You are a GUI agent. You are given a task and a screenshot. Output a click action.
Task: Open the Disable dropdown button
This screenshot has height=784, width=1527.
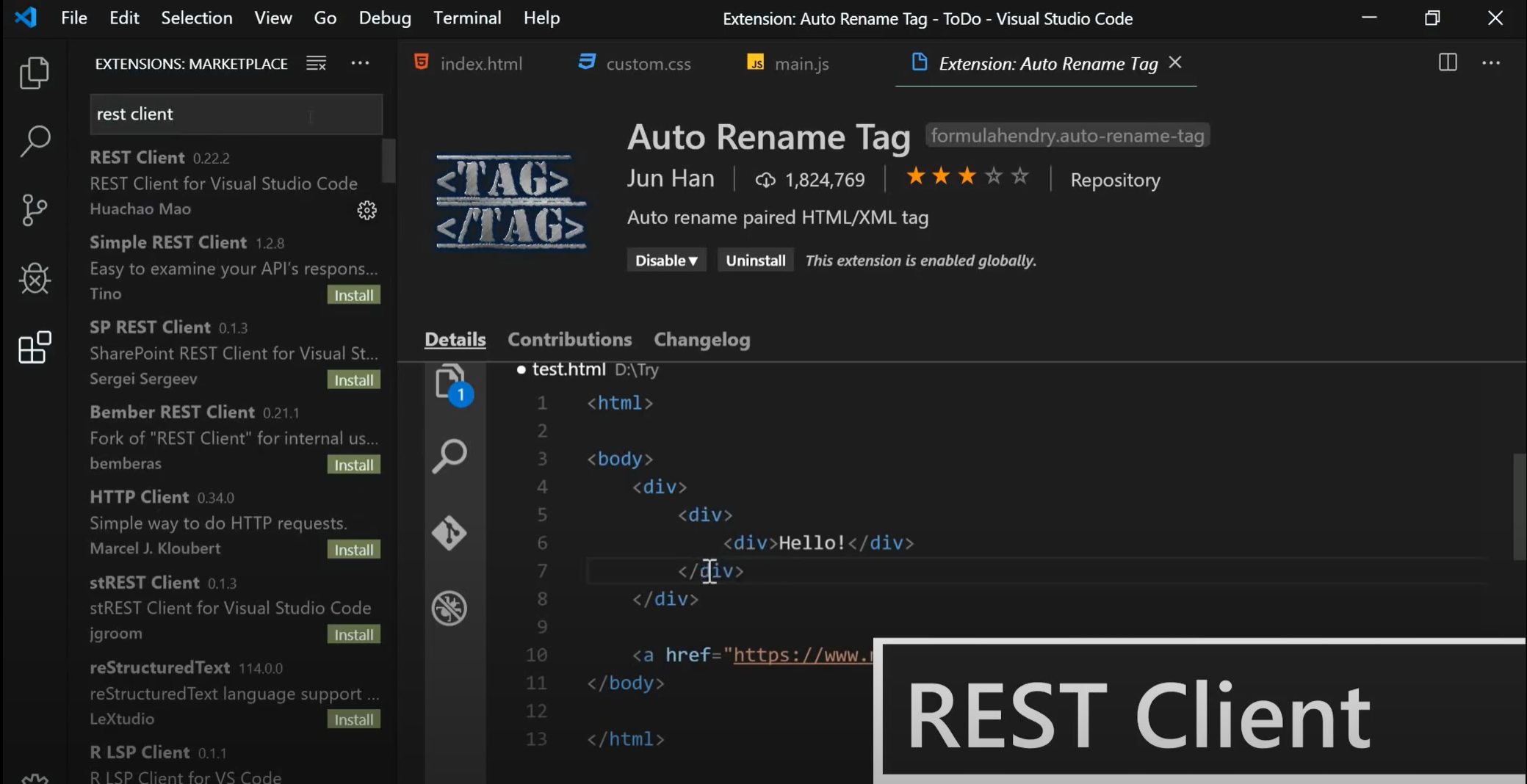point(666,261)
